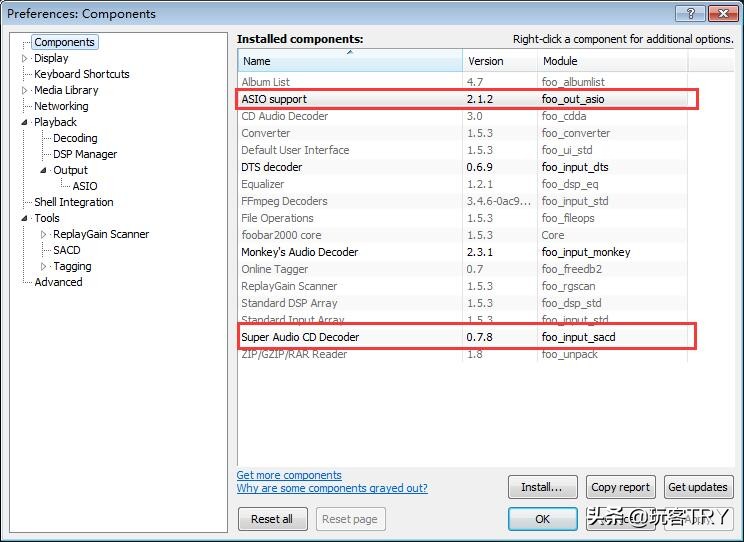The image size is (744, 542).
Task: Expand the Media Library node arrow
Action: pyautogui.click(x=25, y=90)
